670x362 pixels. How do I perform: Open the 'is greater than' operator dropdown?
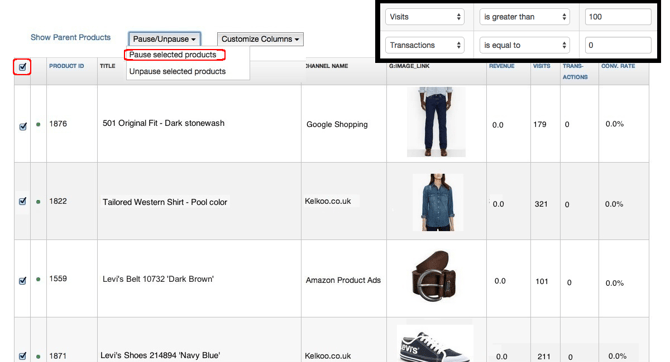(524, 17)
